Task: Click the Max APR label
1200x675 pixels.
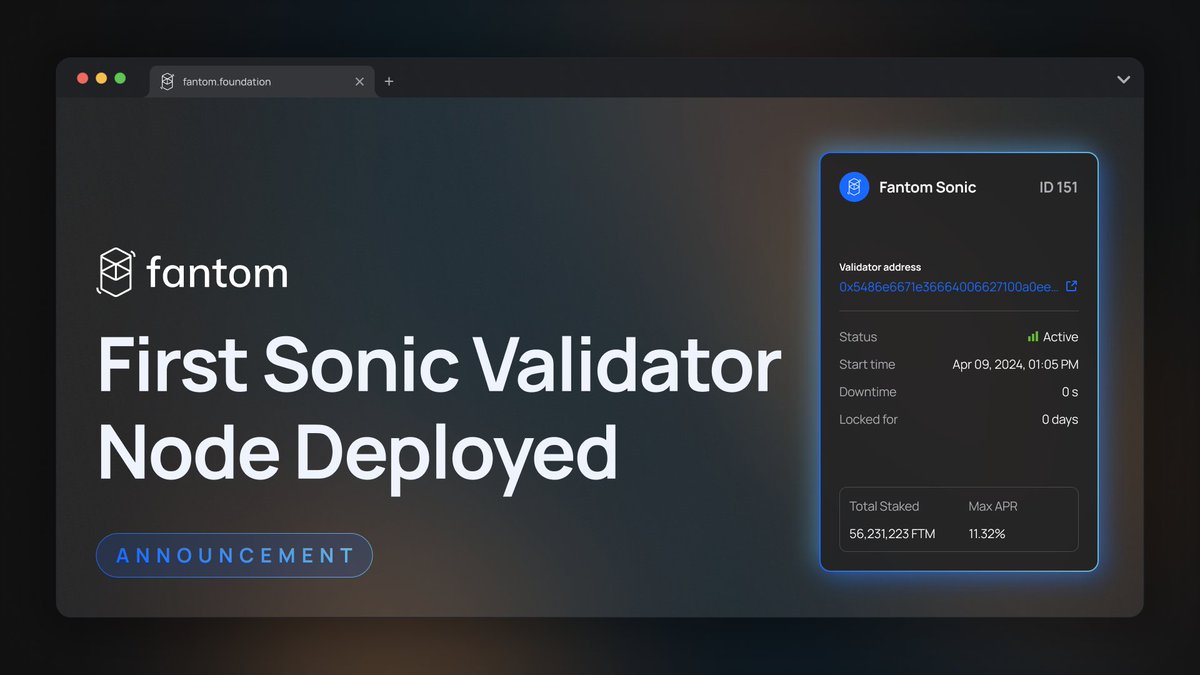Action: (x=993, y=506)
